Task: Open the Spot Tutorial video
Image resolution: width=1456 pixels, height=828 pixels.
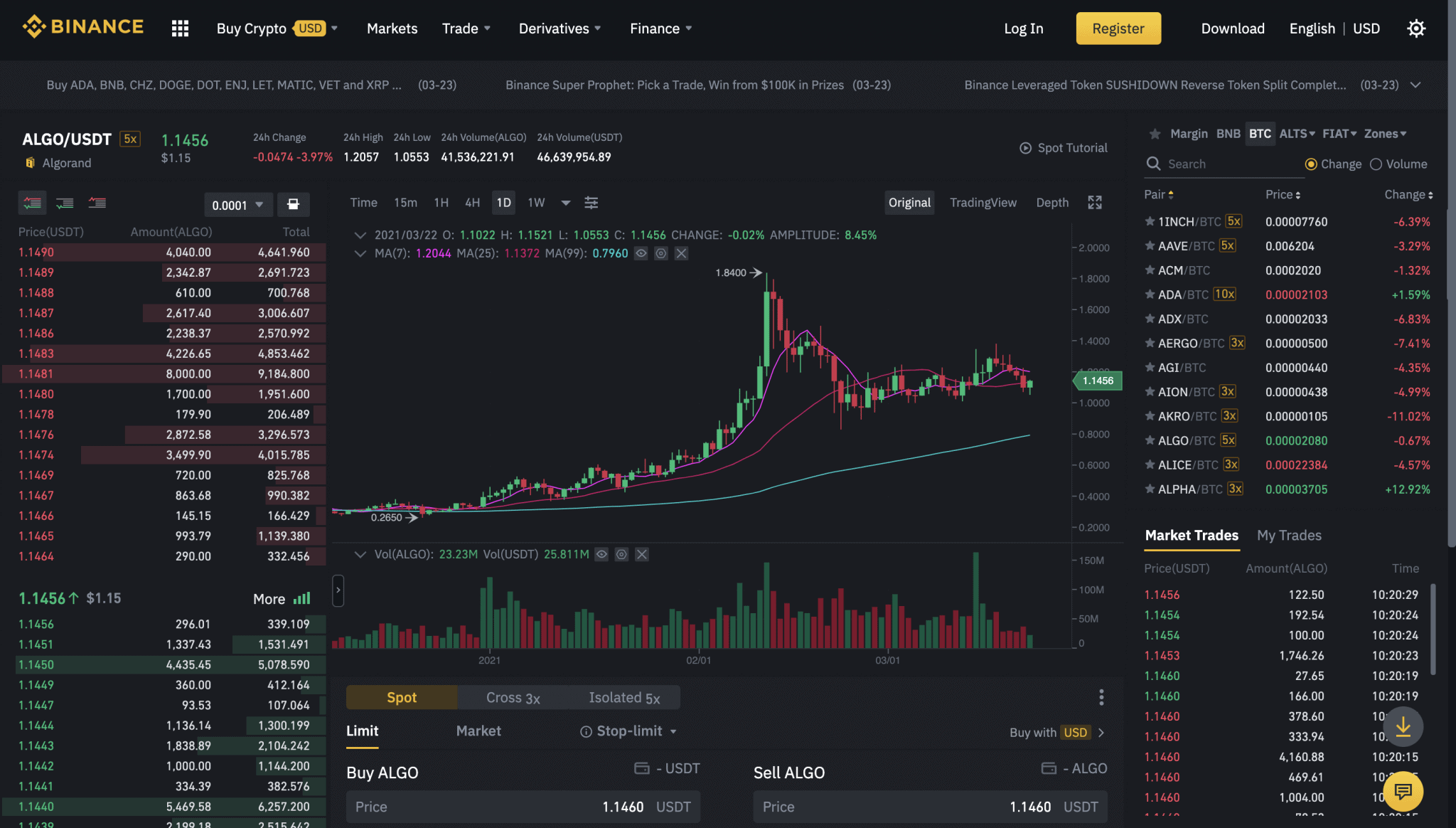Action: click(x=1064, y=148)
